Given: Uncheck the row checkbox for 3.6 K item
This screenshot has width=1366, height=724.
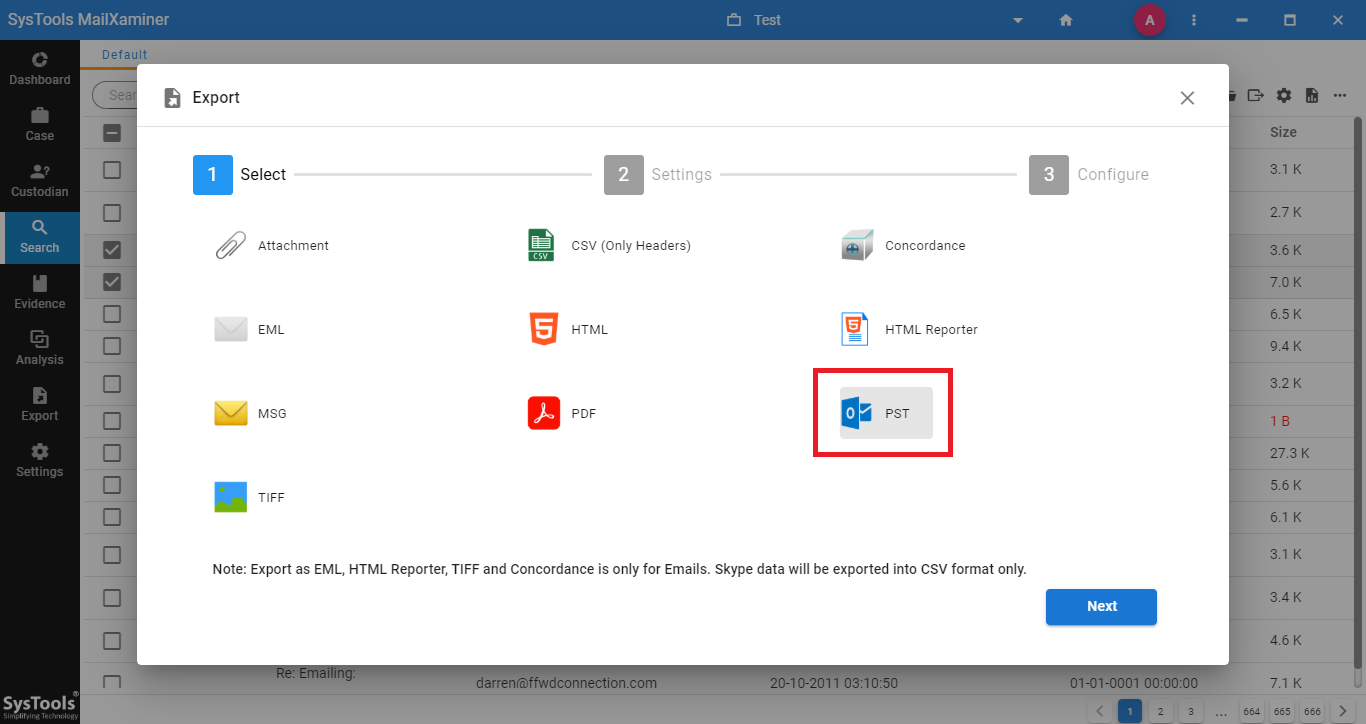Looking at the screenshot, I should [112, 250].
